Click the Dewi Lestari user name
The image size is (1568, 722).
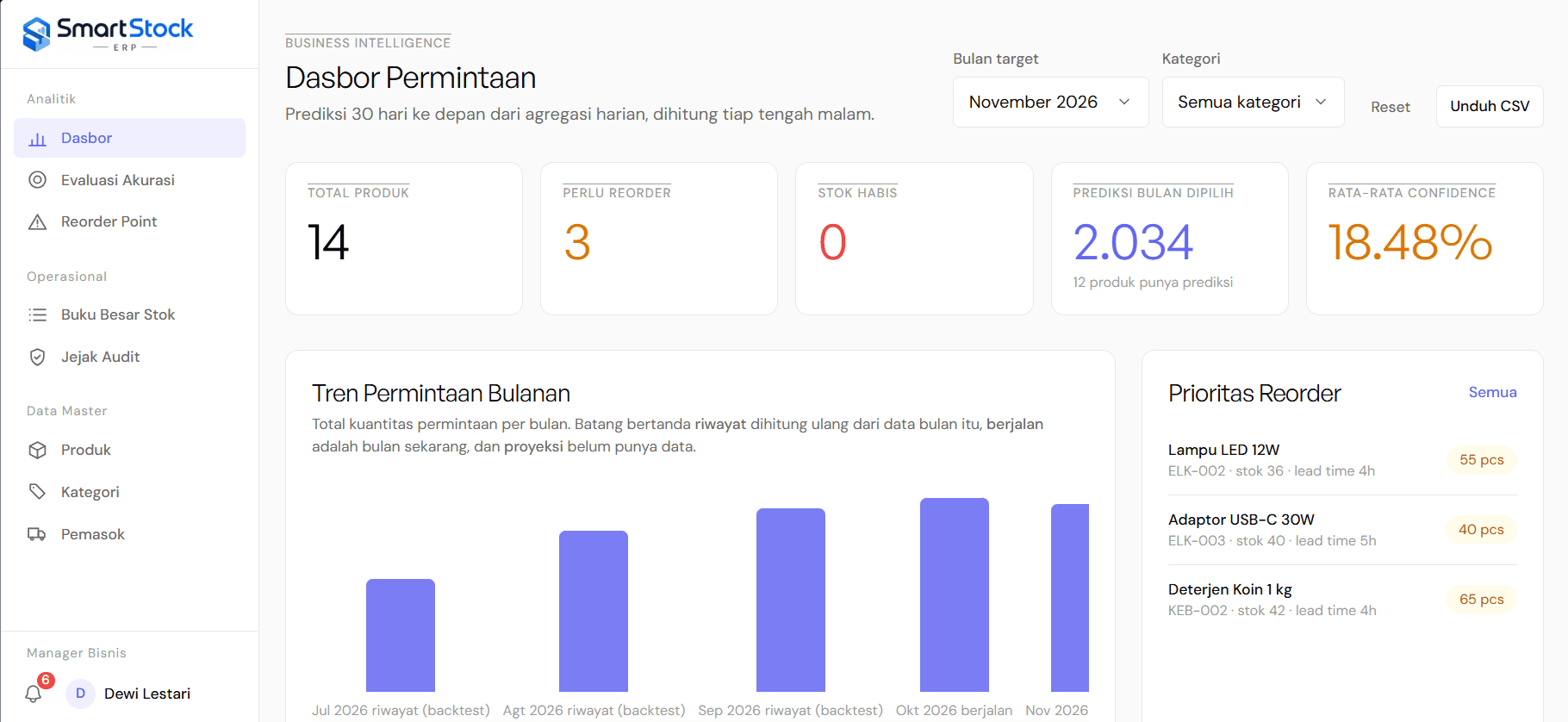pyautogui.click(x=147, y=694)
